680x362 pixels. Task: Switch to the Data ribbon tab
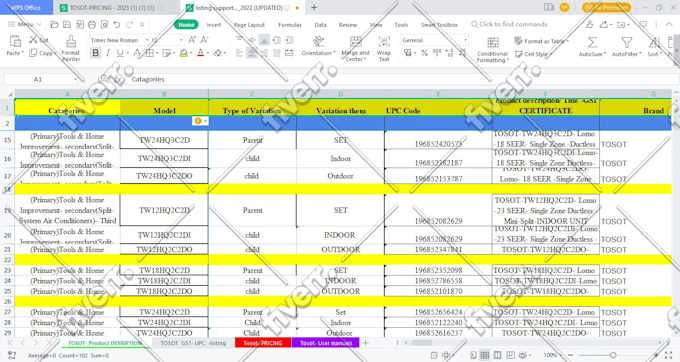(x=320, y=25)
